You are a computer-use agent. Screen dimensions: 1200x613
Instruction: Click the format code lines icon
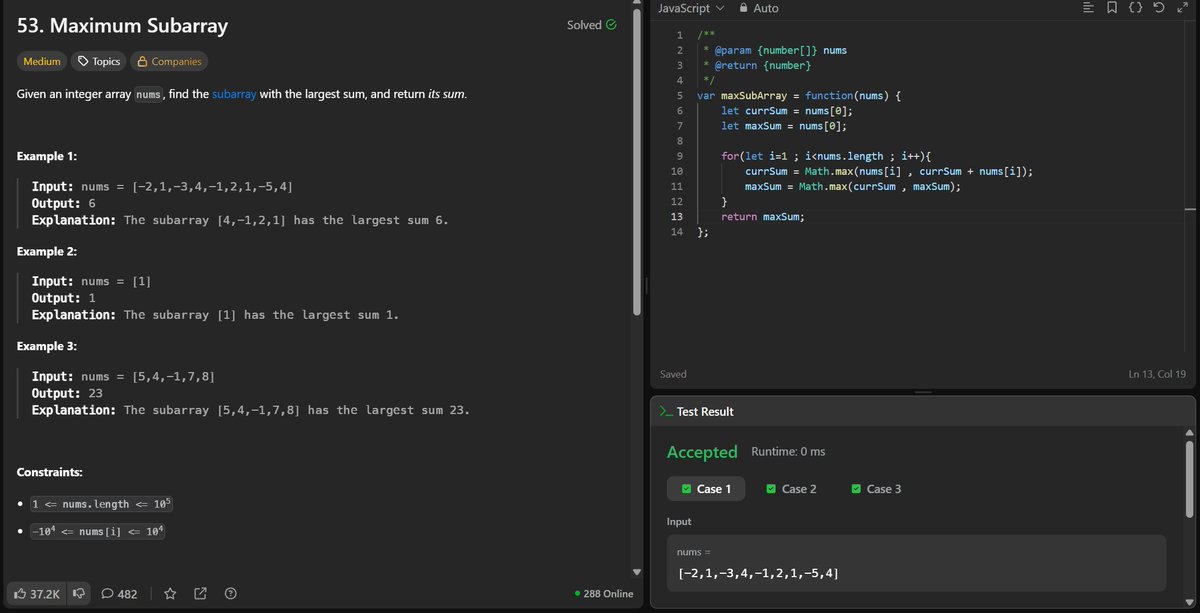click(x=1088, y=8)
